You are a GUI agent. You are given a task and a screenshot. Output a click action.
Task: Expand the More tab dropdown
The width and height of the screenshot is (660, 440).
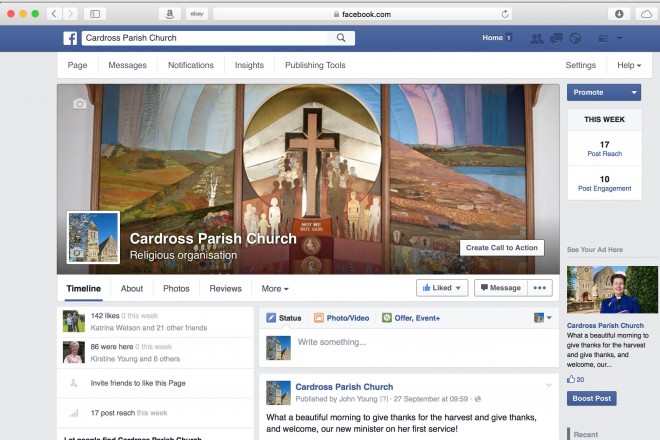(275, 288)
